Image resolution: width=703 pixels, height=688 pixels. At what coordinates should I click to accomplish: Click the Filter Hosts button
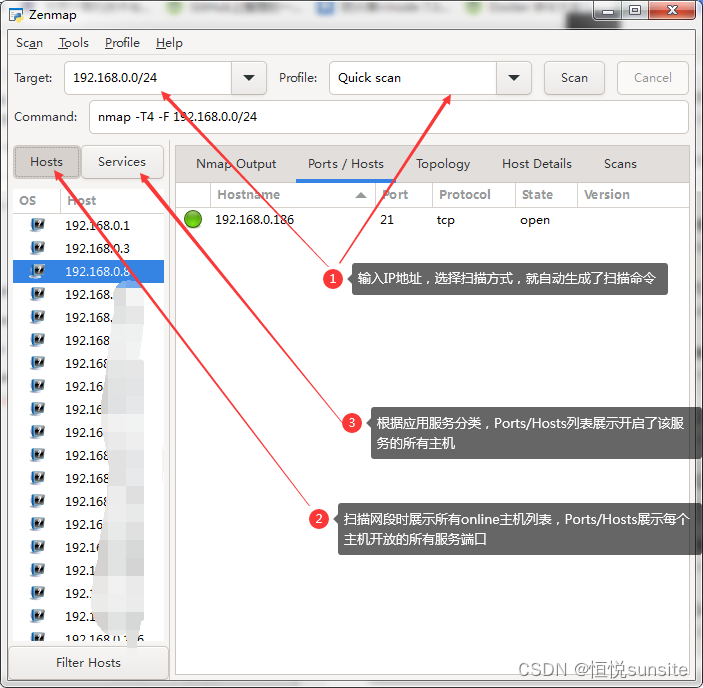click(88, 662)
